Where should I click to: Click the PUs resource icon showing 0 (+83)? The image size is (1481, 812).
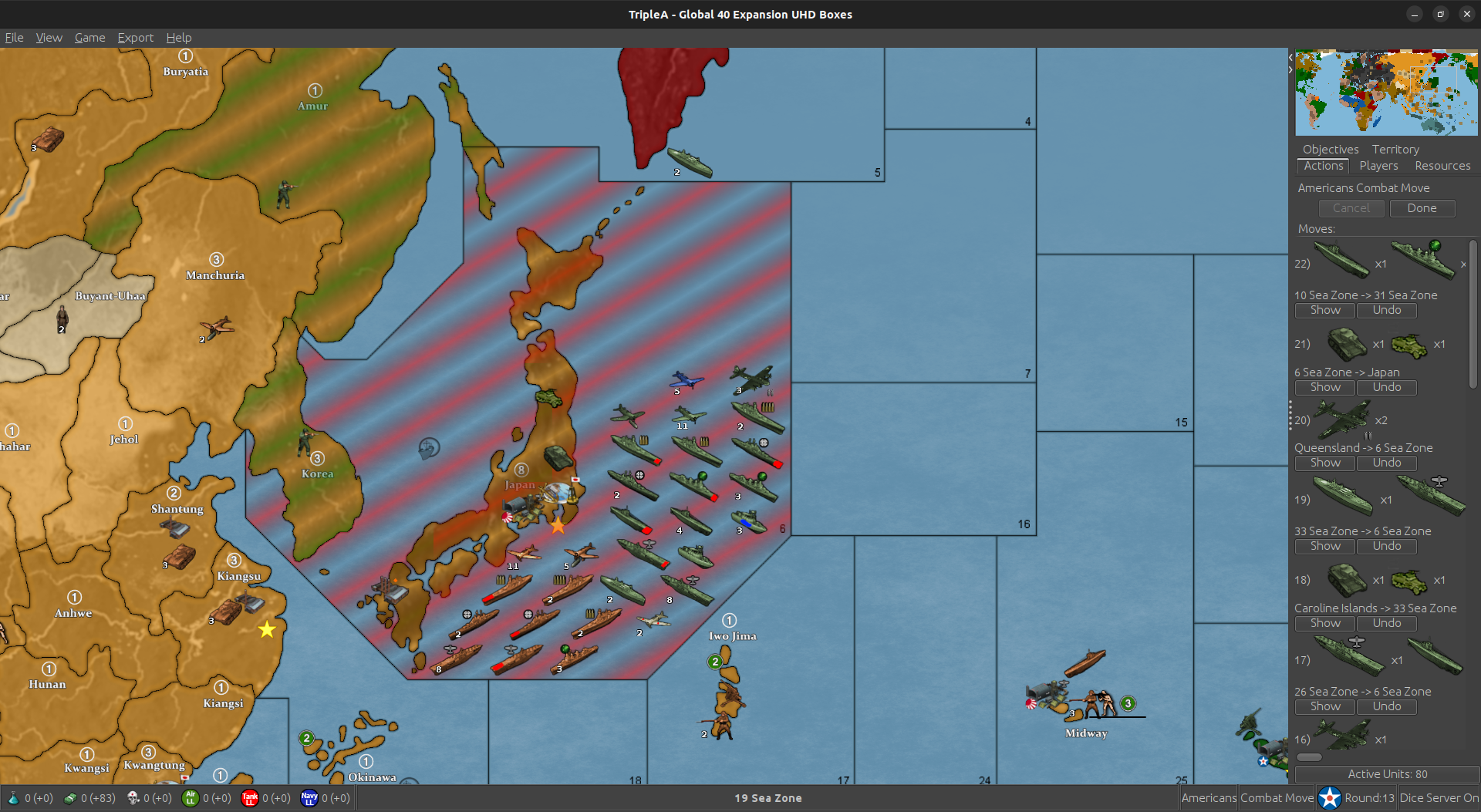70,798
